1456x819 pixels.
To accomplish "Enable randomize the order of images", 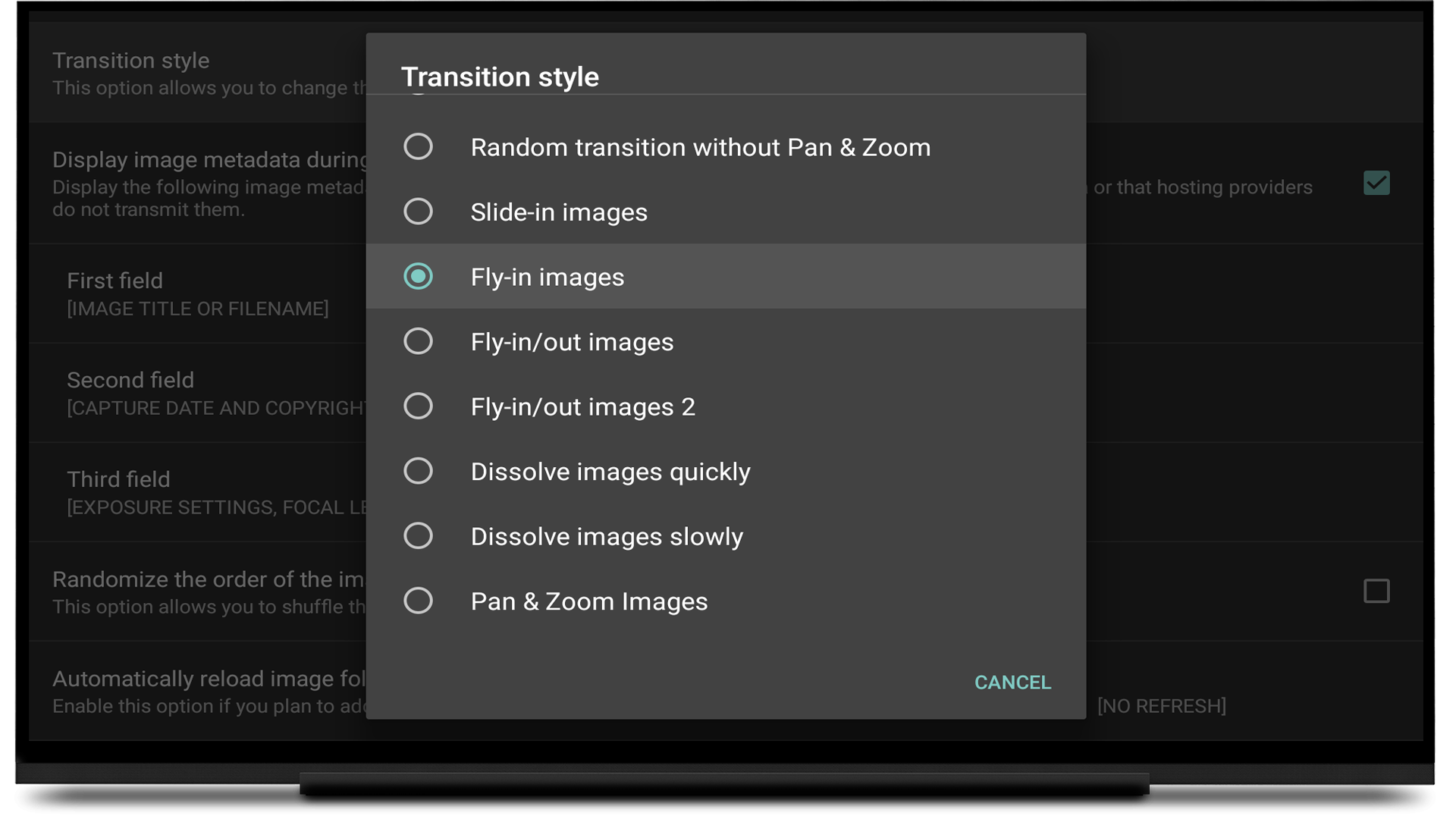I will 1377,591.
